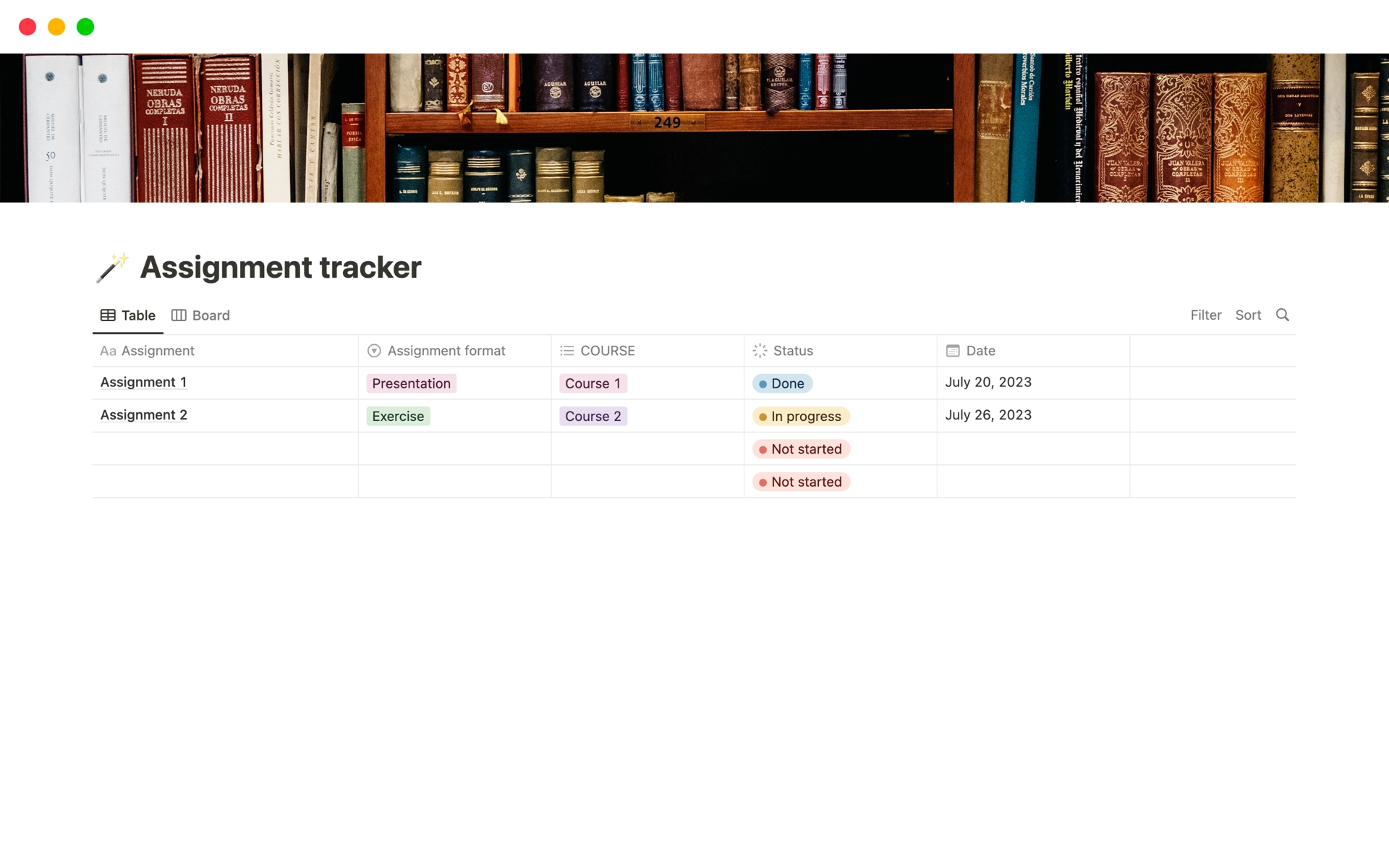The height and width of the screenshot is (868, 1389).
Task: Click the Status column icon
Action: (759, 350)
